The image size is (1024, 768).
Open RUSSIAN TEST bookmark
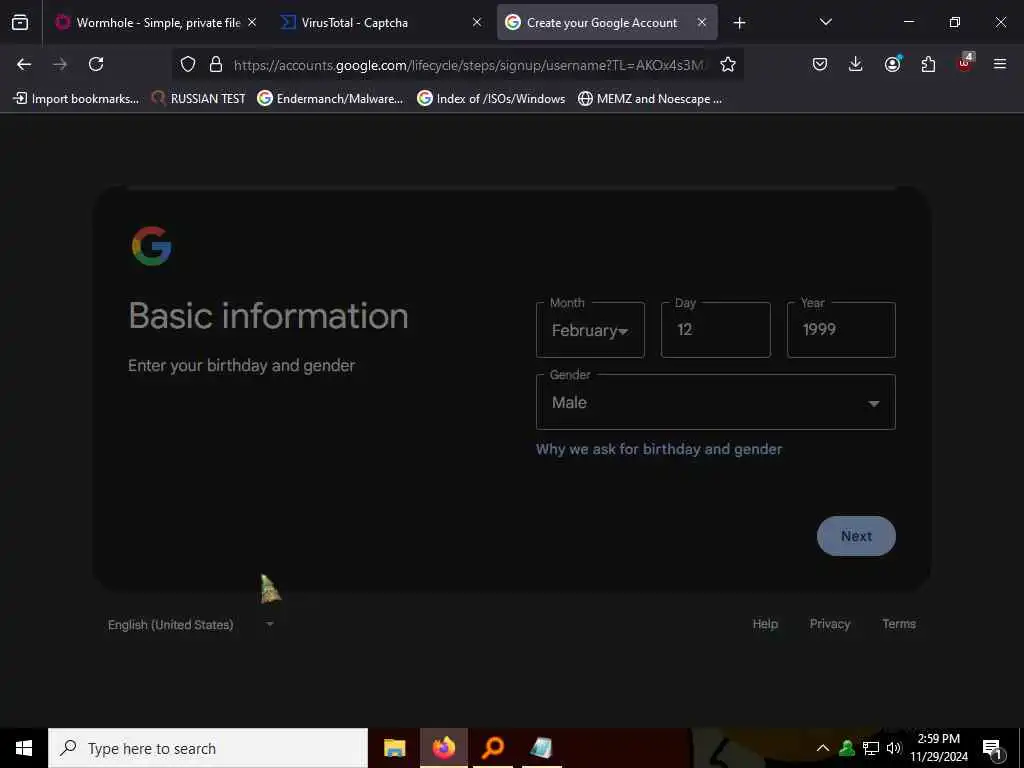pos(199,99)
